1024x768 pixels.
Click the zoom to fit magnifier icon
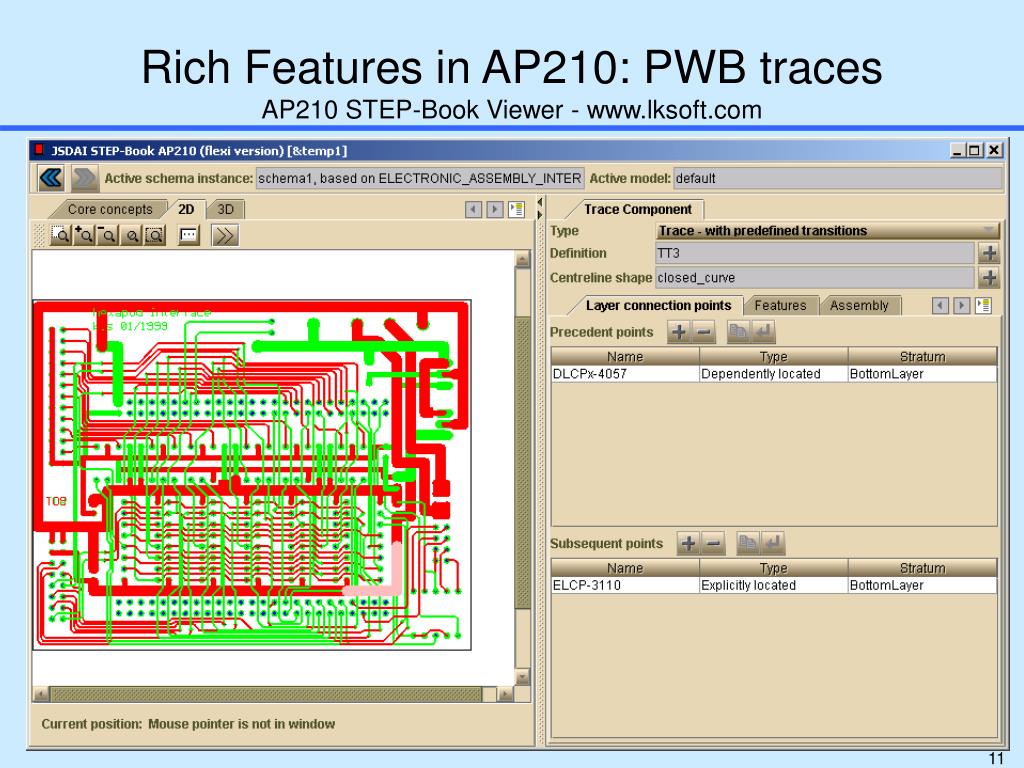[155, 235]
